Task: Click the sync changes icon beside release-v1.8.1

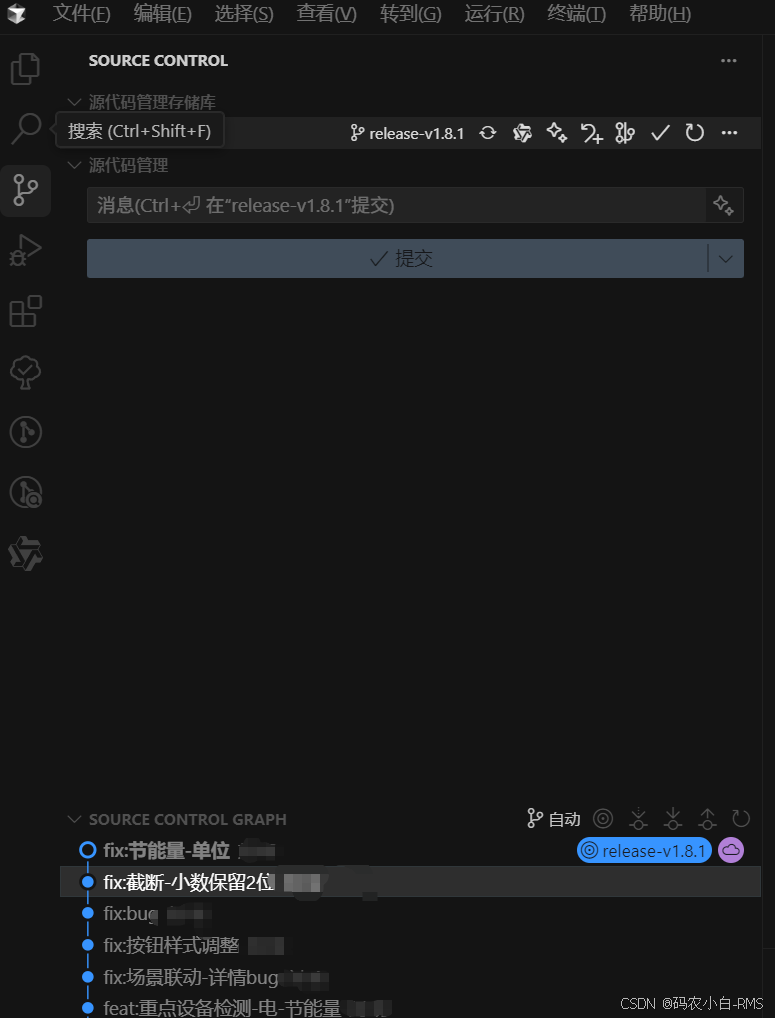Action: click(487, 133)
